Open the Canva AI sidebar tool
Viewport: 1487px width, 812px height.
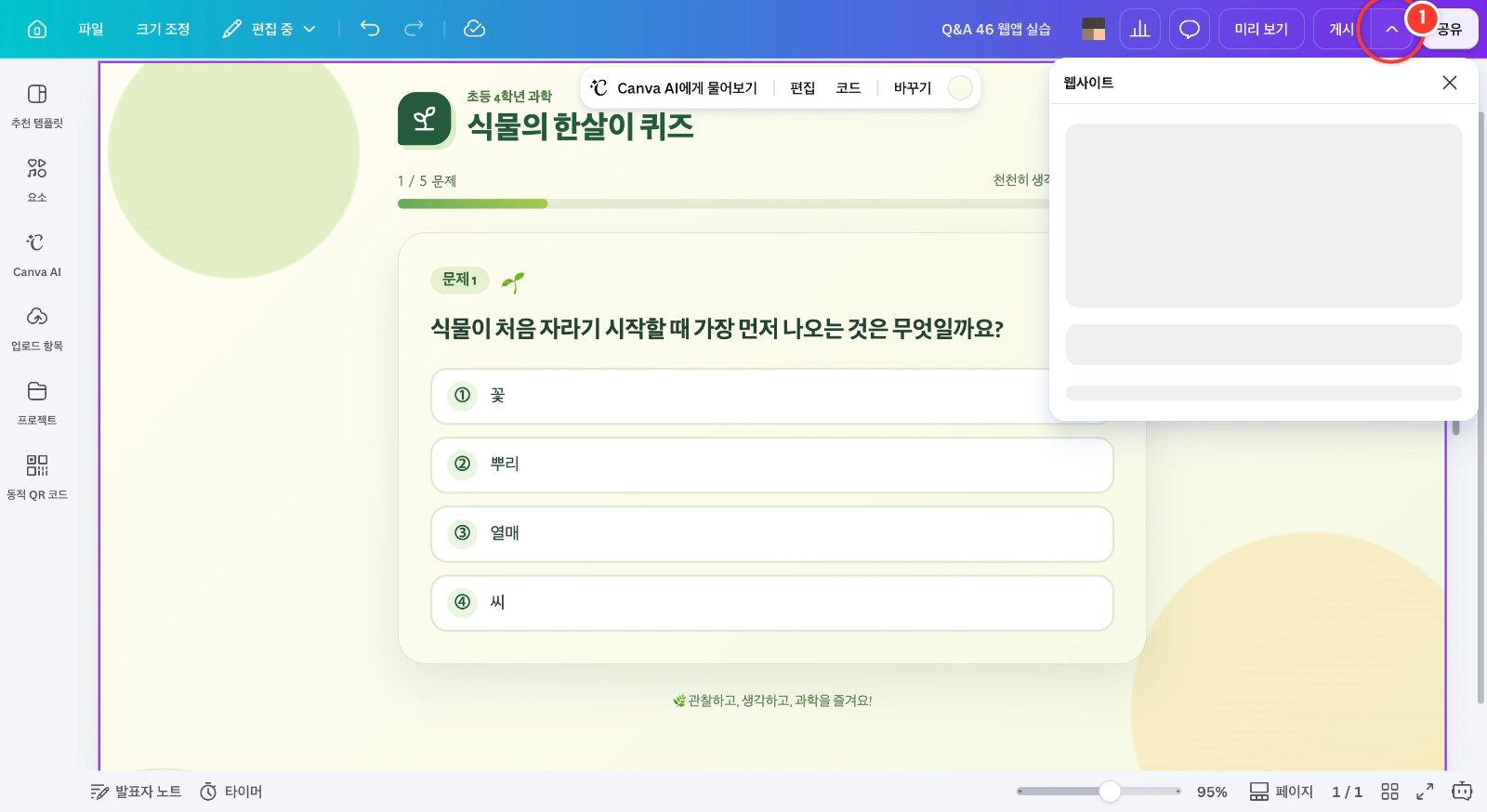pos(37,255)
